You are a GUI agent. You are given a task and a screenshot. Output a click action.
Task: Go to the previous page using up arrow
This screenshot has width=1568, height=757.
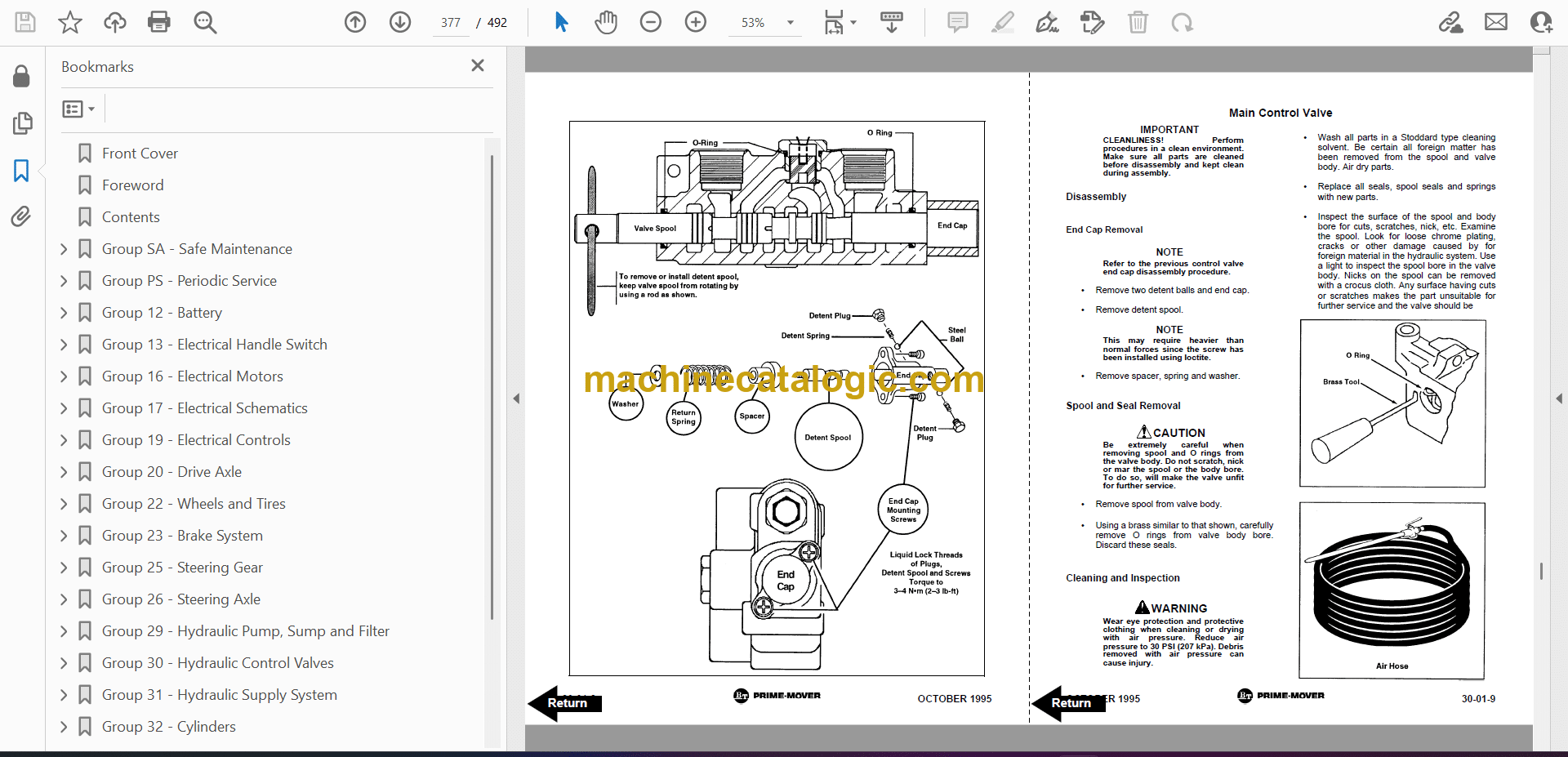pyautogui.click(x=355, y=22)
